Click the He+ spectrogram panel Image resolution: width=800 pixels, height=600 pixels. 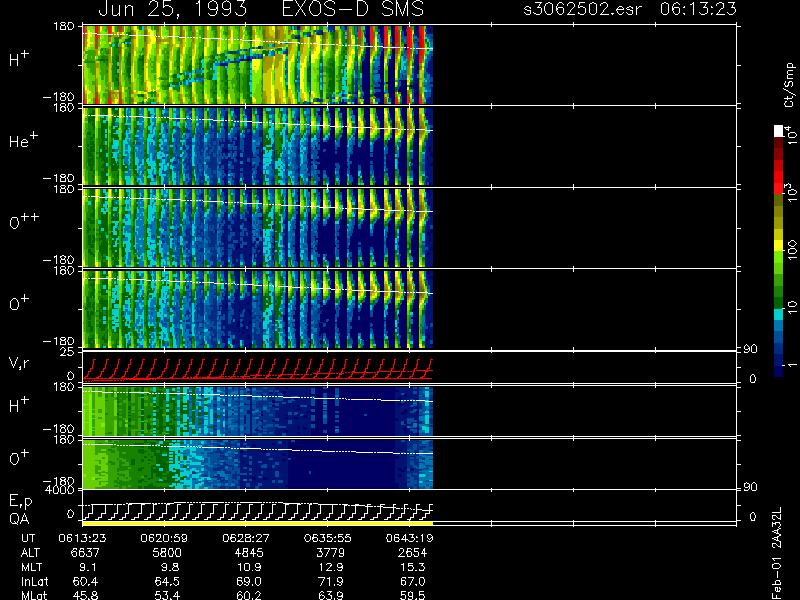pyautogui.click(x=258, y=146)
